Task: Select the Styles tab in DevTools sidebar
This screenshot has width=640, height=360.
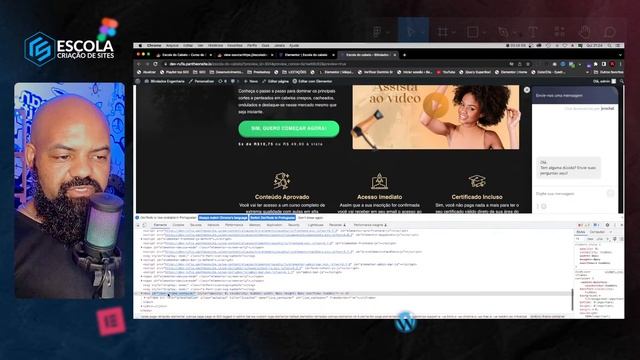Action: point(580,232)
